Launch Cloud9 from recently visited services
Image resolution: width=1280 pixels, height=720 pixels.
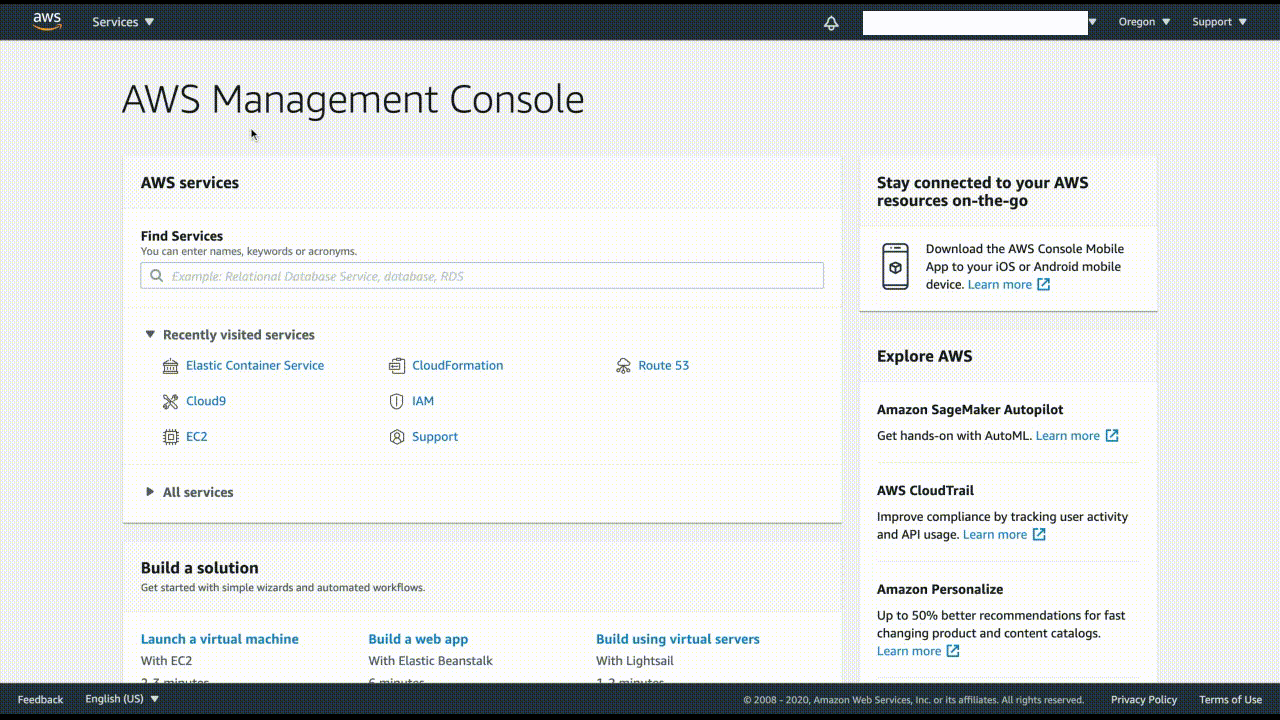point(206,401)
